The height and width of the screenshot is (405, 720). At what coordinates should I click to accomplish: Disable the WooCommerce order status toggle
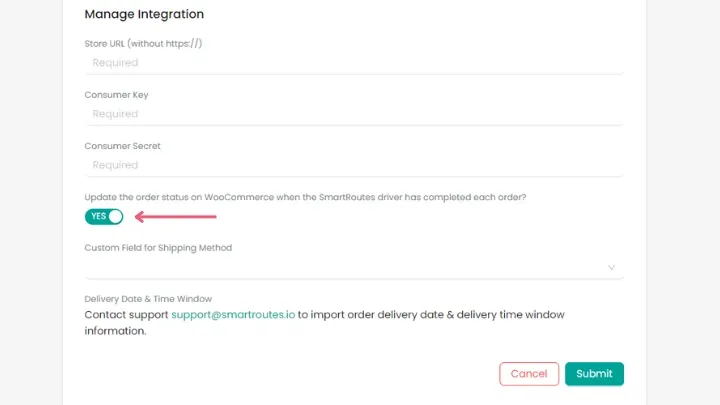104,216
